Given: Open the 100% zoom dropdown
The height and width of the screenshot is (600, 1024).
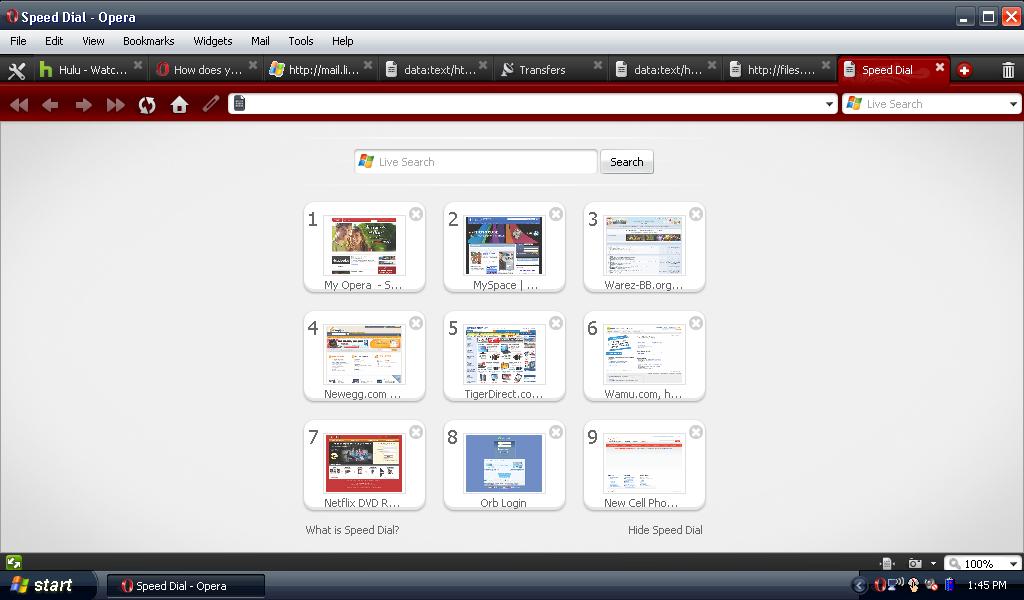Looking at the screenshot, I should pyautogui.click(x=1013, y=563).
